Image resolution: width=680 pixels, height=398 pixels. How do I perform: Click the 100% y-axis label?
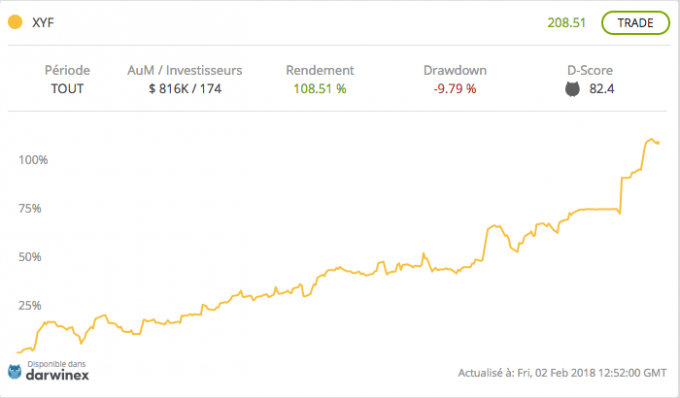pos(33,160)
